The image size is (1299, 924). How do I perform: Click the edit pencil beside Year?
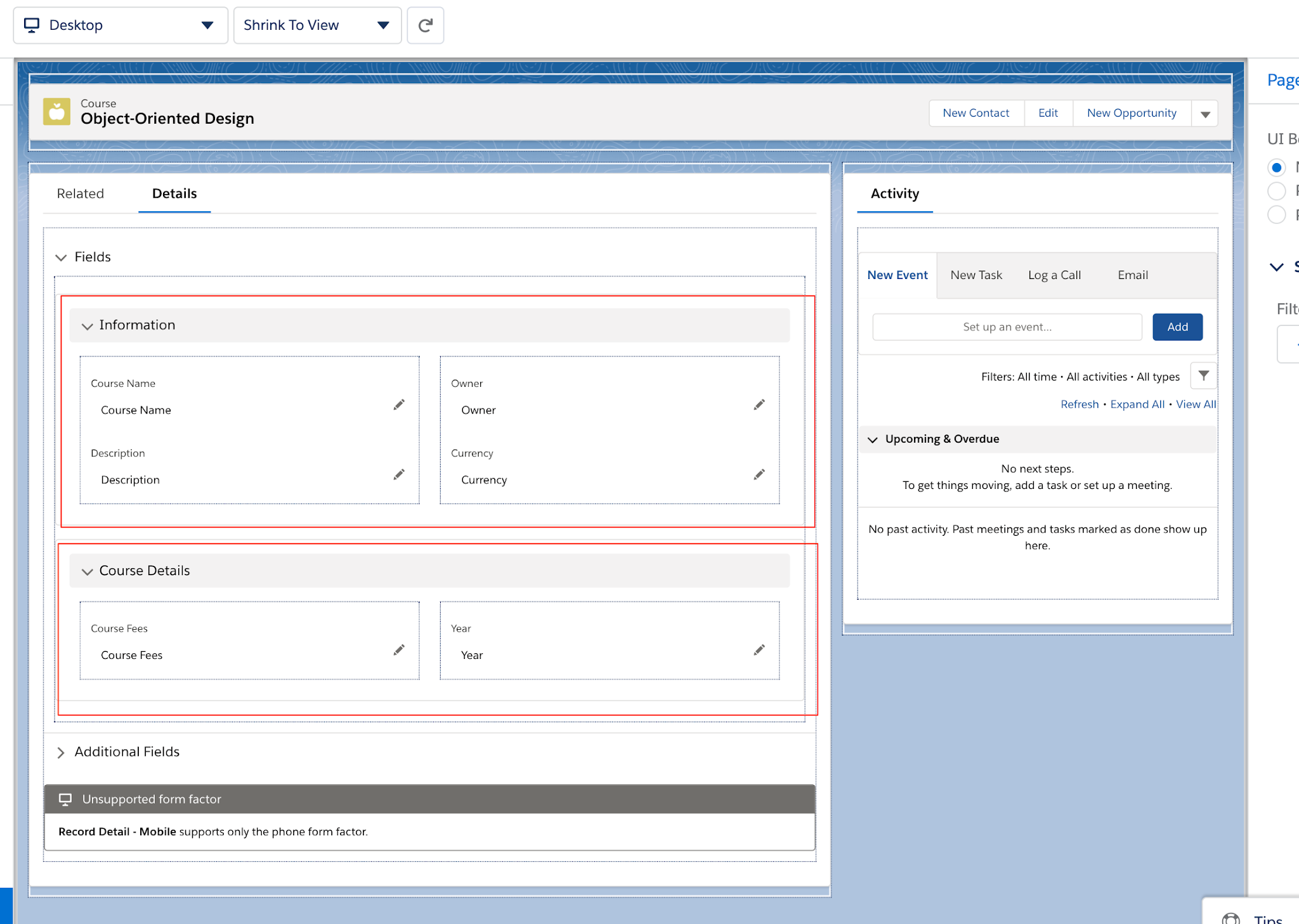pyautogui.click(x=759, y=650)
